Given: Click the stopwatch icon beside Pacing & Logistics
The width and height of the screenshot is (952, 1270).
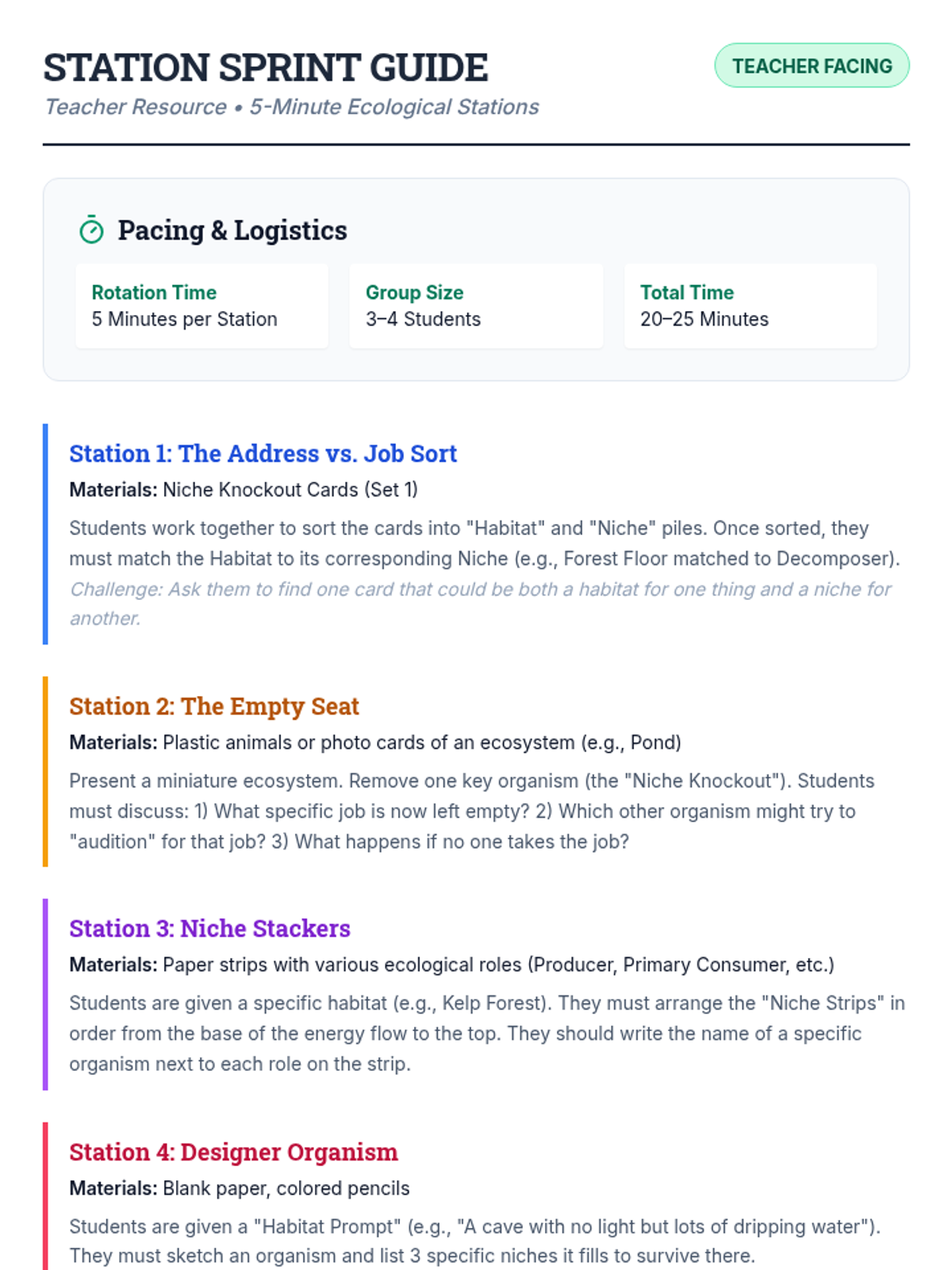Looking at the screenshot, I should pyautogui.click(x=91, y=230).
